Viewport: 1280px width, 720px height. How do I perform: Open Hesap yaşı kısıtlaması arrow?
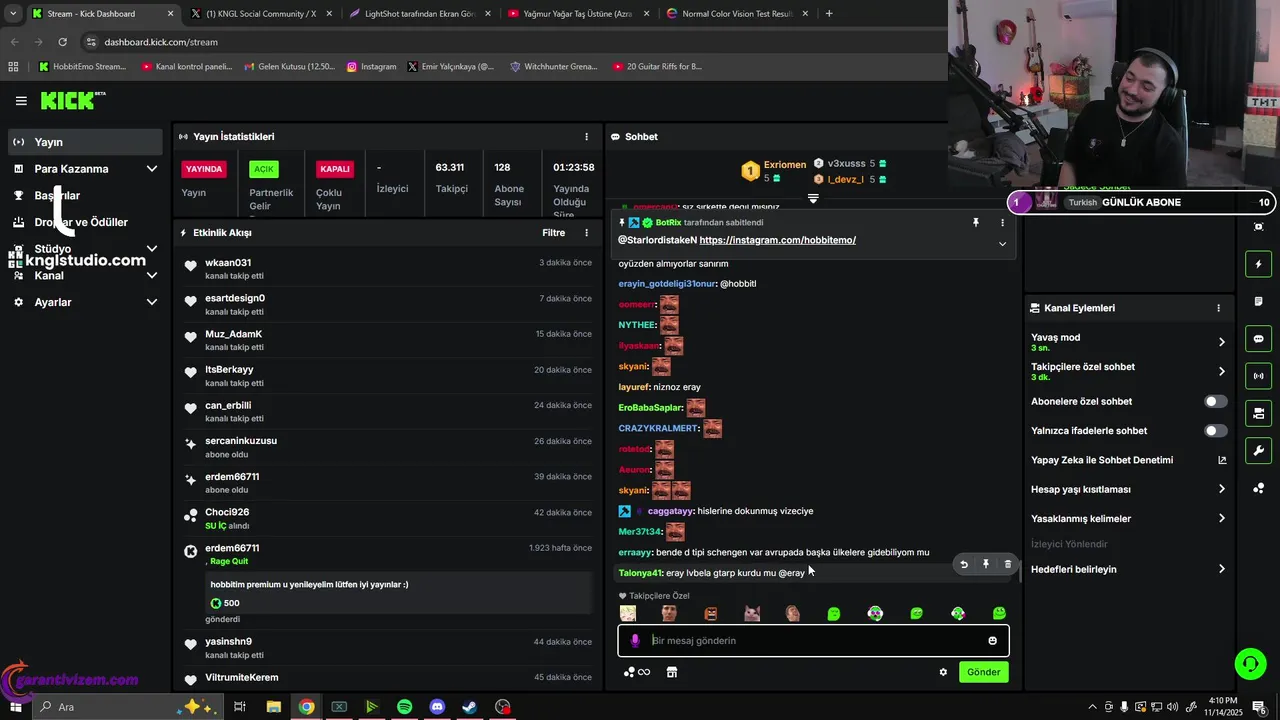pyautogui.click(x=1221, y=490)
